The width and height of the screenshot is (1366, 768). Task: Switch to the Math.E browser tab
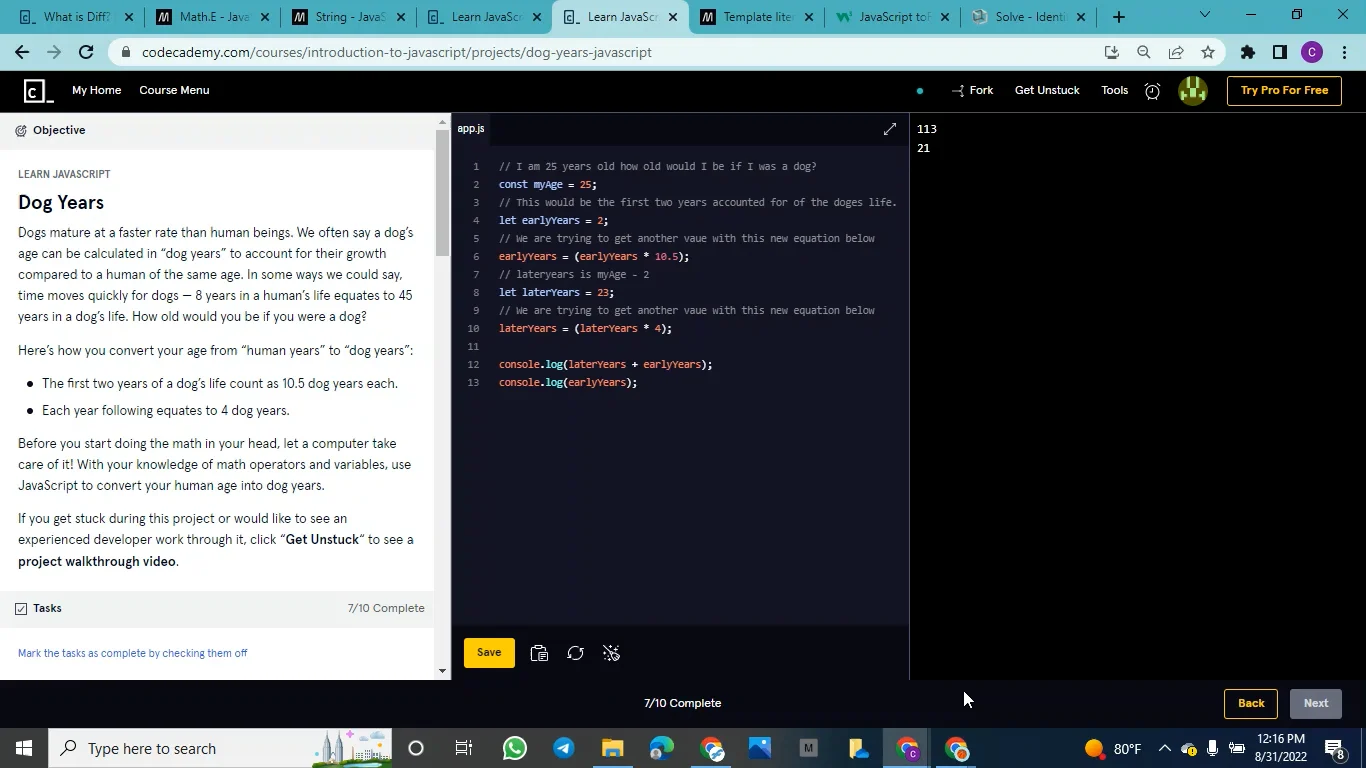[x=214, y=17]
